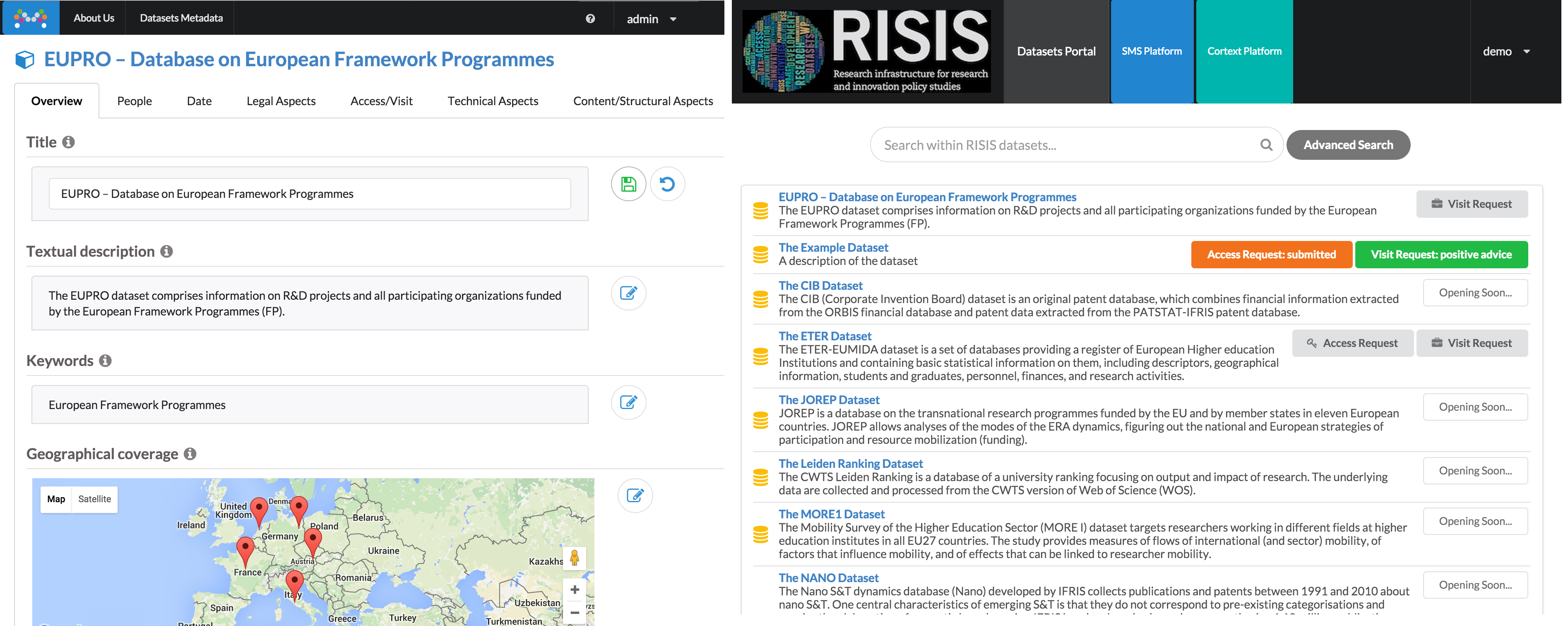Click the cube icon beside EUPRO heading
This screenshot has height=626, width=1568.
pos(25,60)
